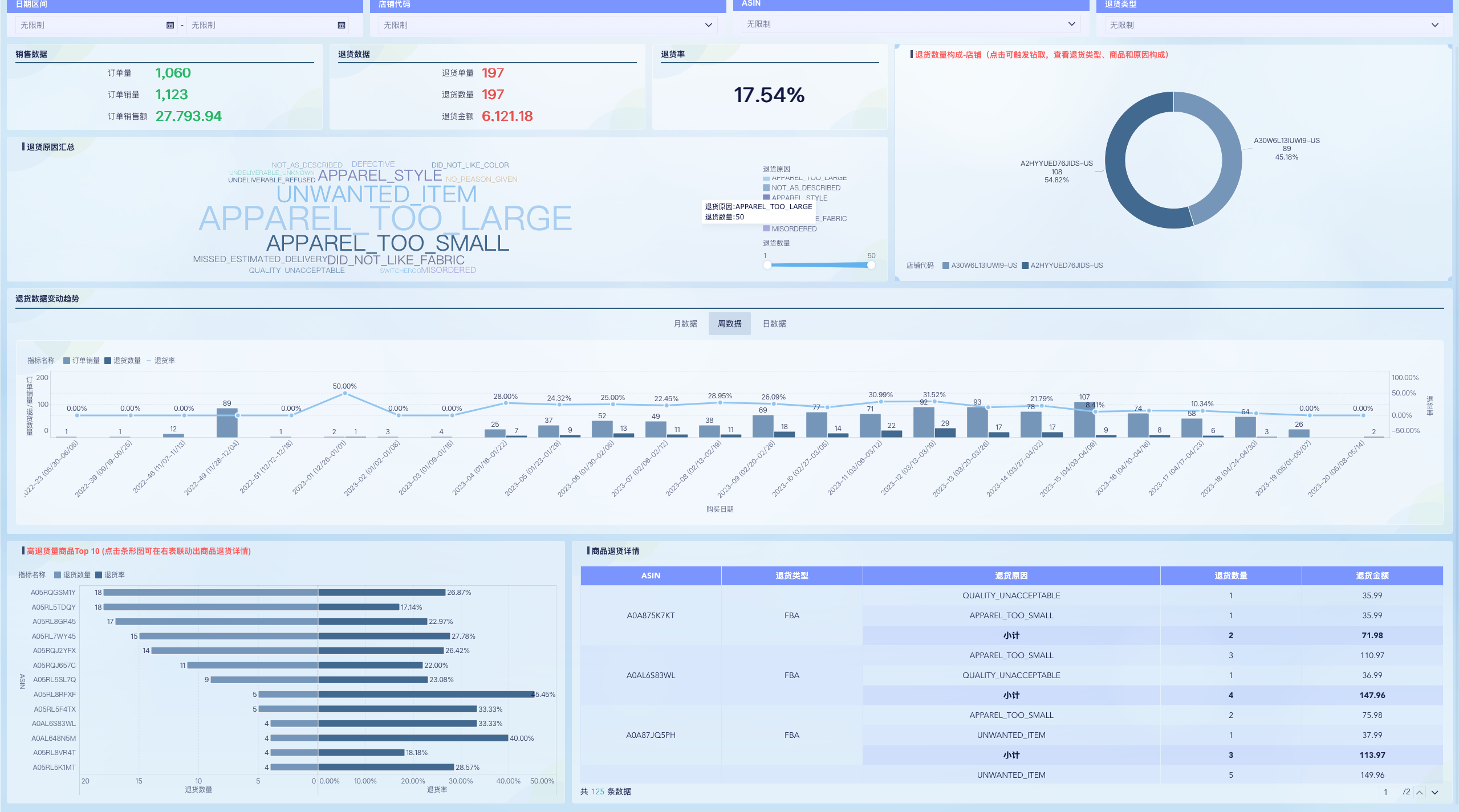Expand the ASIN filter dropdown
The width and height of the screenshot is (1459, 812).
point(1071,24)
